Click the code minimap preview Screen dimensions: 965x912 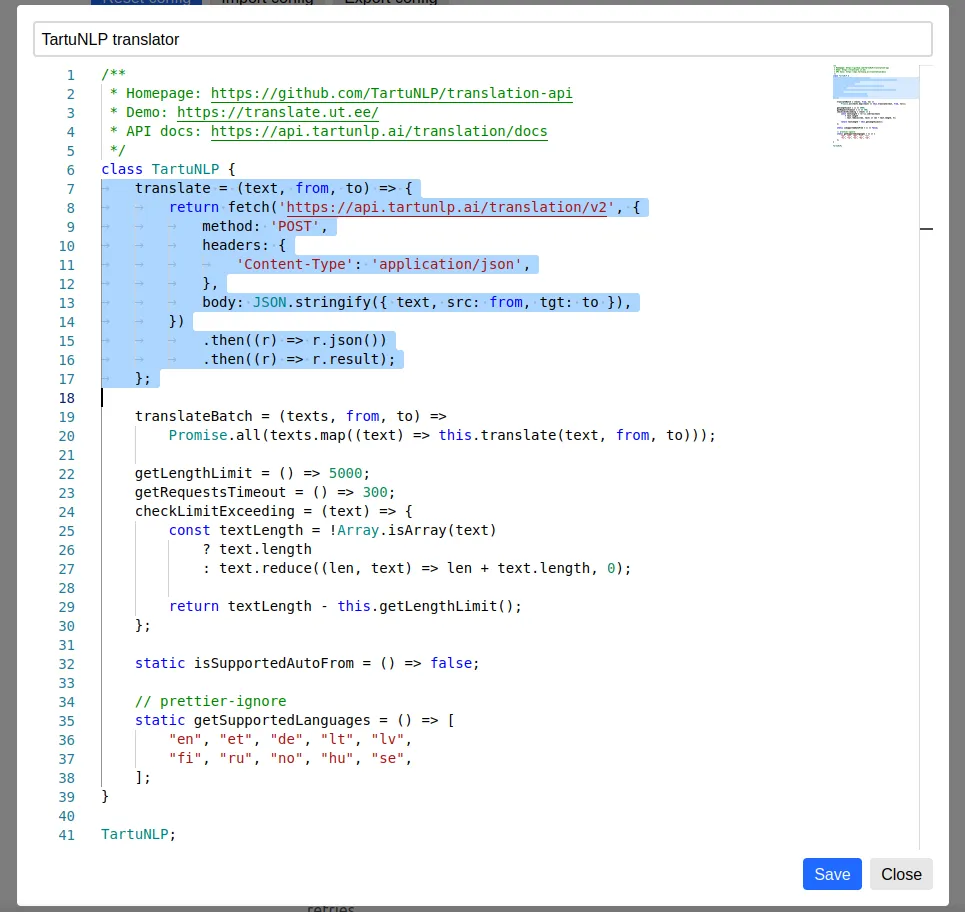click(875, 106)
